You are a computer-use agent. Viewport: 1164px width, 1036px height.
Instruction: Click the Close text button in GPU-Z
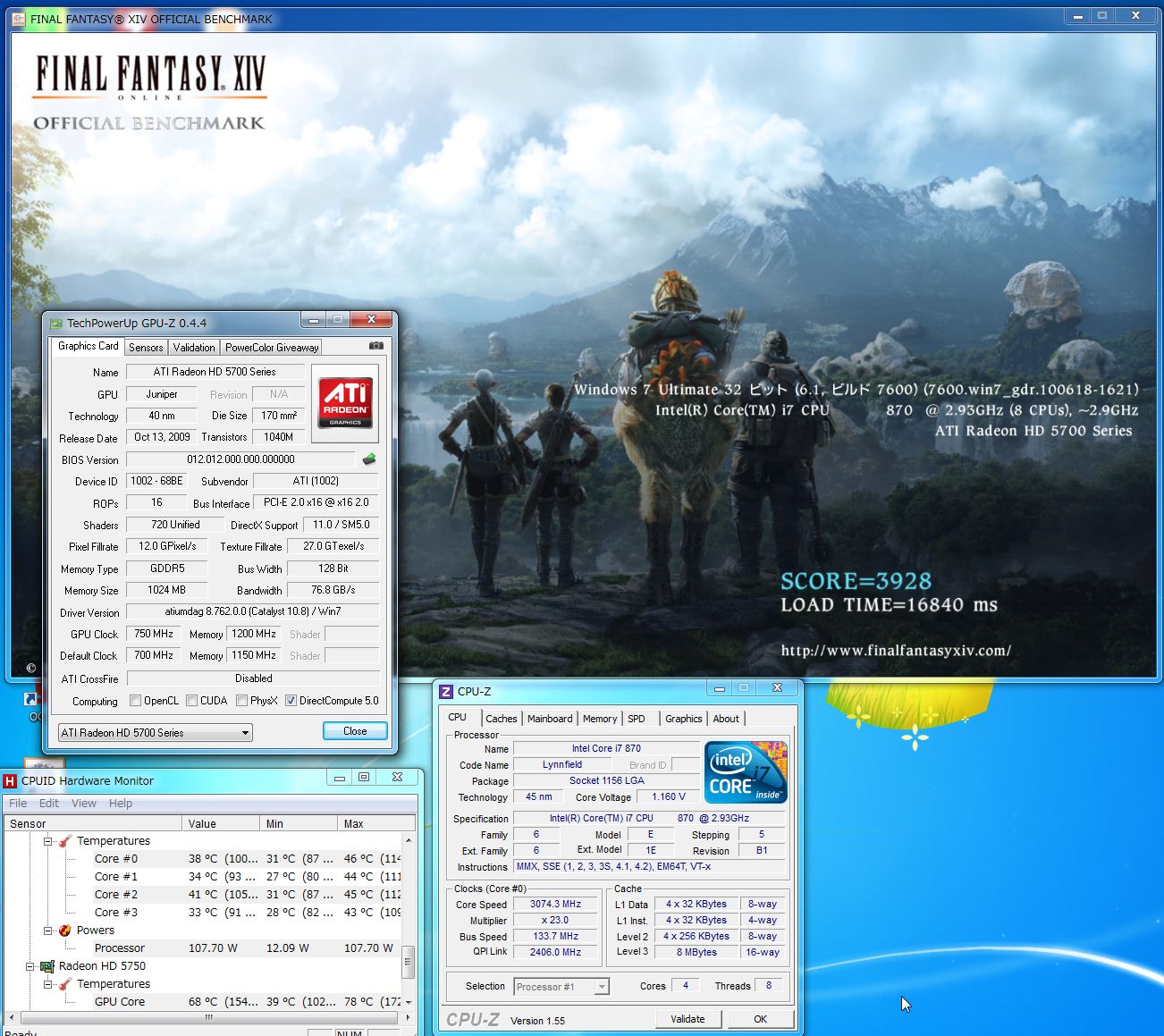[x=355, y=731]
